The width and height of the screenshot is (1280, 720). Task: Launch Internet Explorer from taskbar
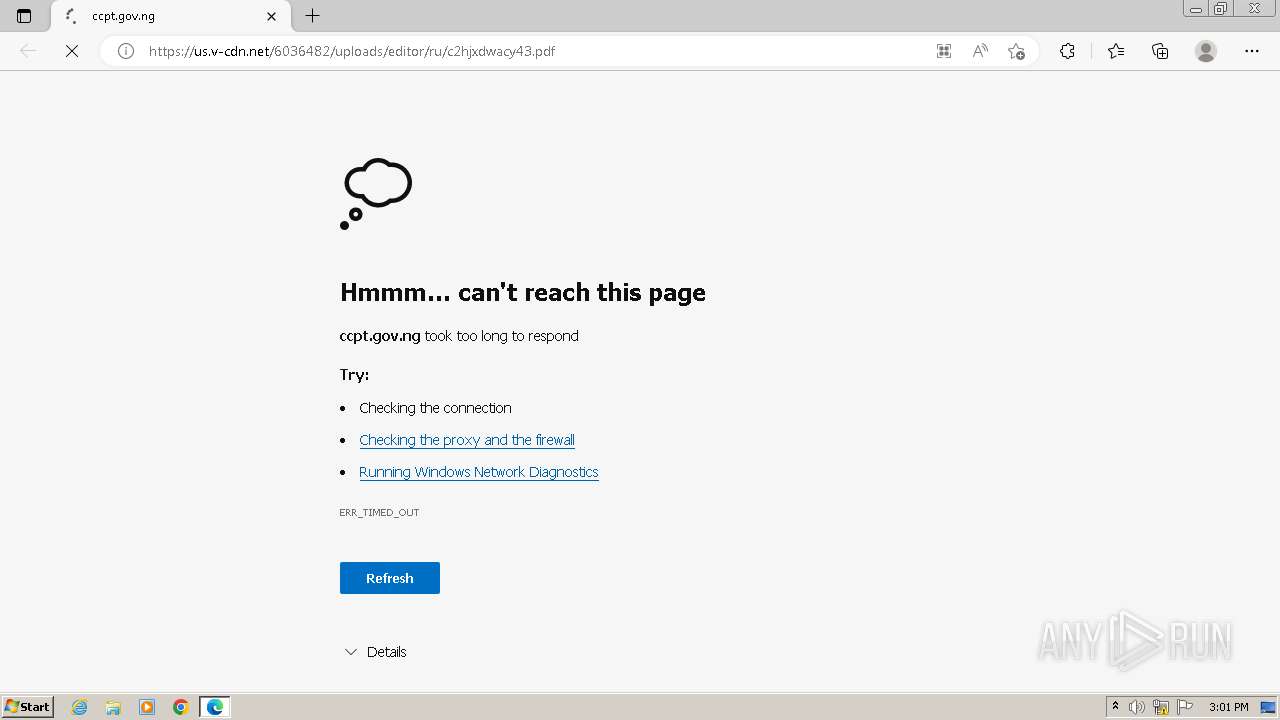[x=80, y=707]
